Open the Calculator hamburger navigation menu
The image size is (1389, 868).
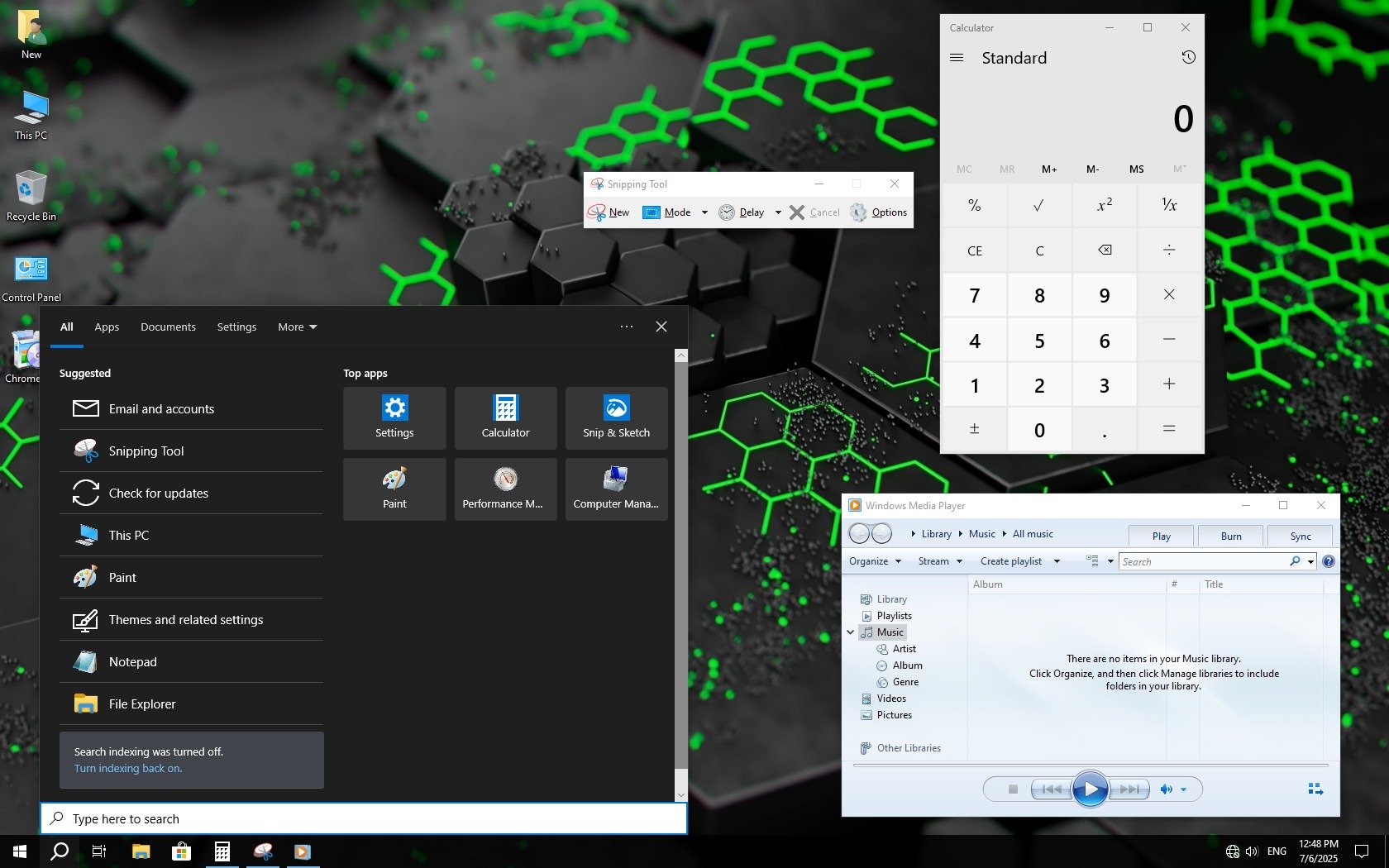click(957, 58)
